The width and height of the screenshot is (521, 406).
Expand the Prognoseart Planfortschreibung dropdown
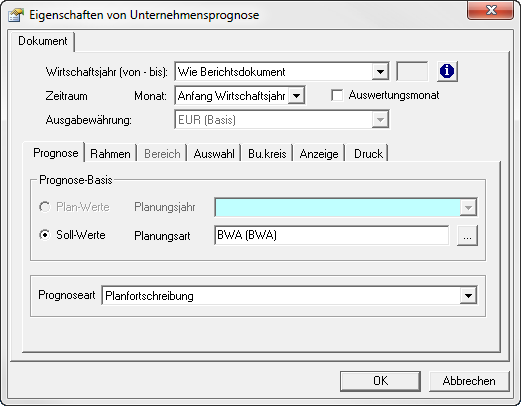tap(468, 296)
